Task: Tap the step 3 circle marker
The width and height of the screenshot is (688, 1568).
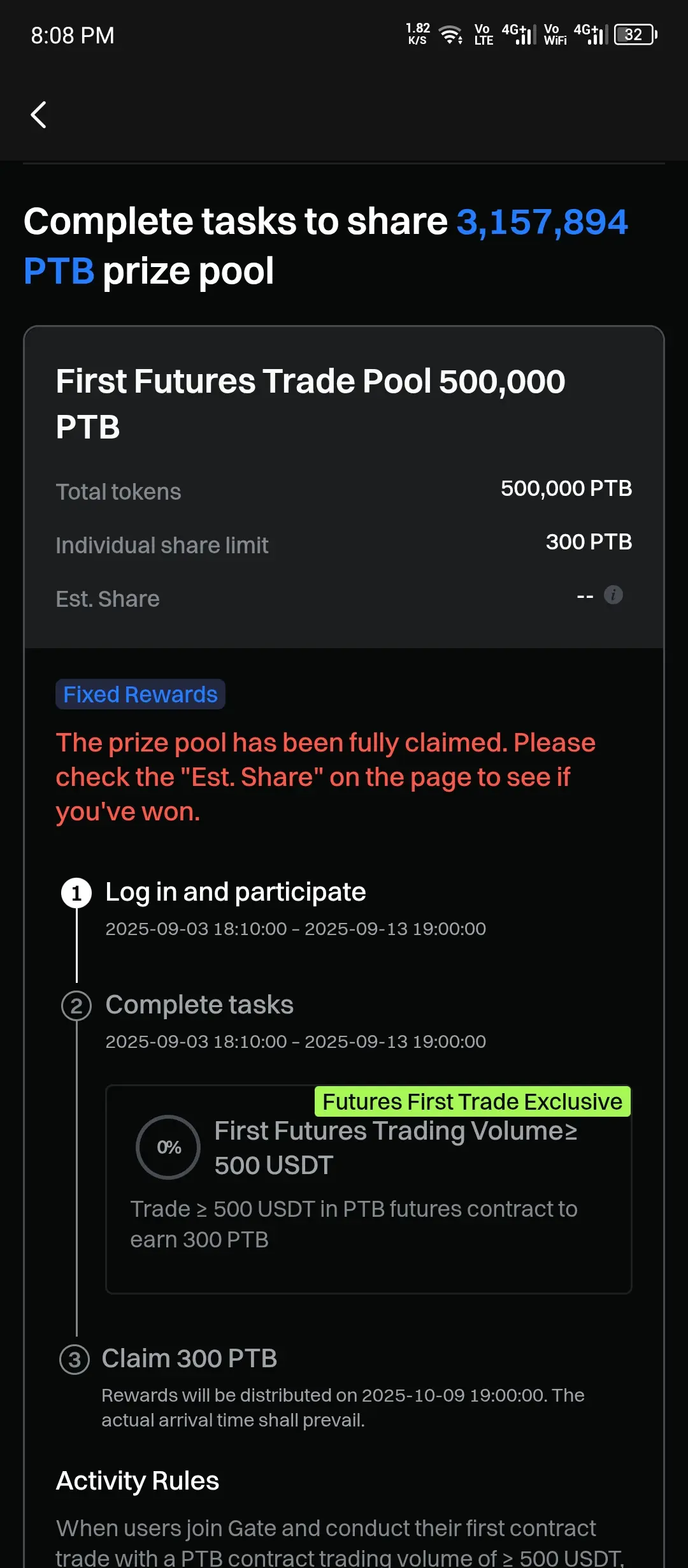Action: click(75, 1360)
